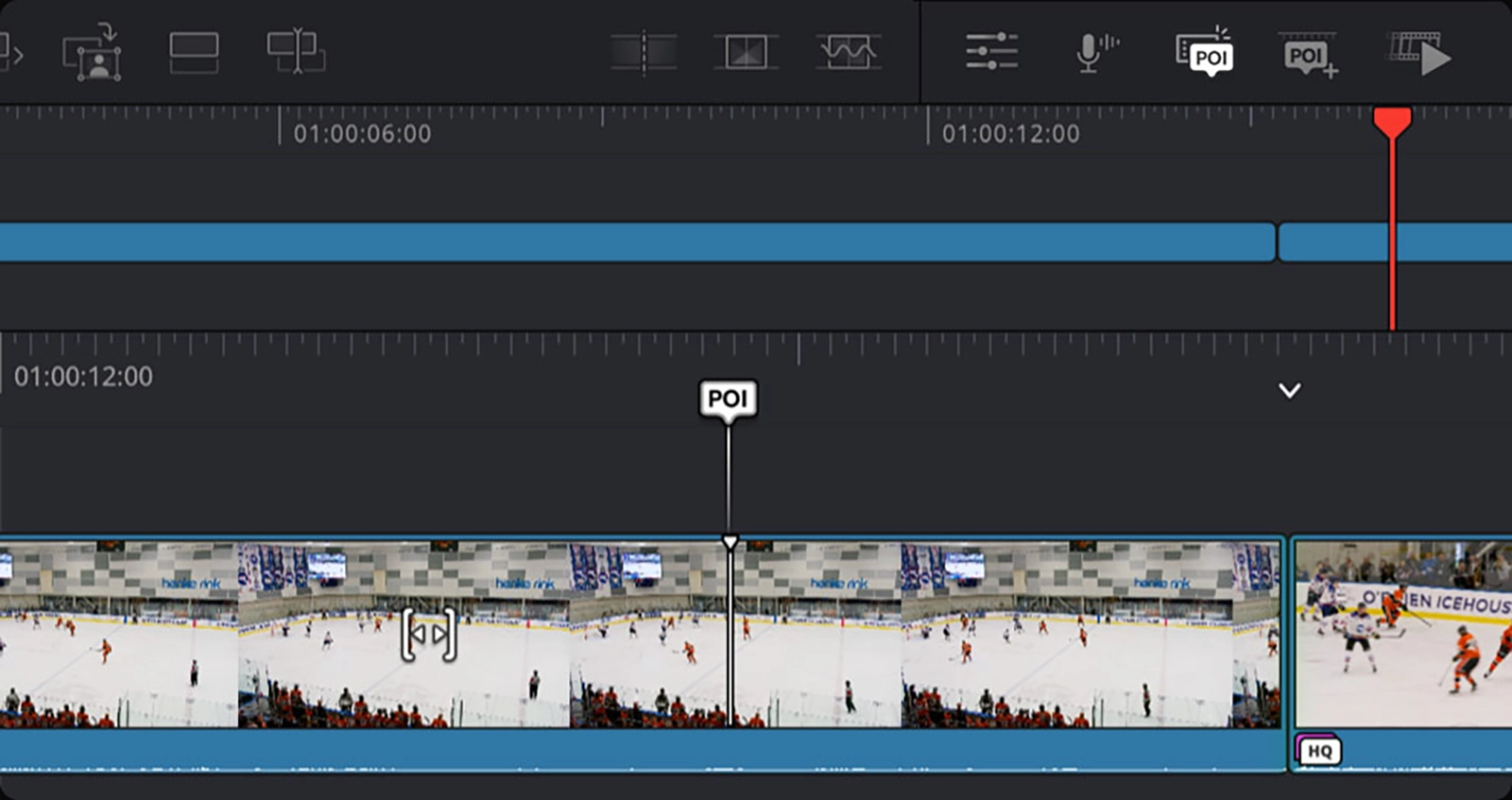Select the ICEHOUSE hockey clip thumbnail

1402,633
